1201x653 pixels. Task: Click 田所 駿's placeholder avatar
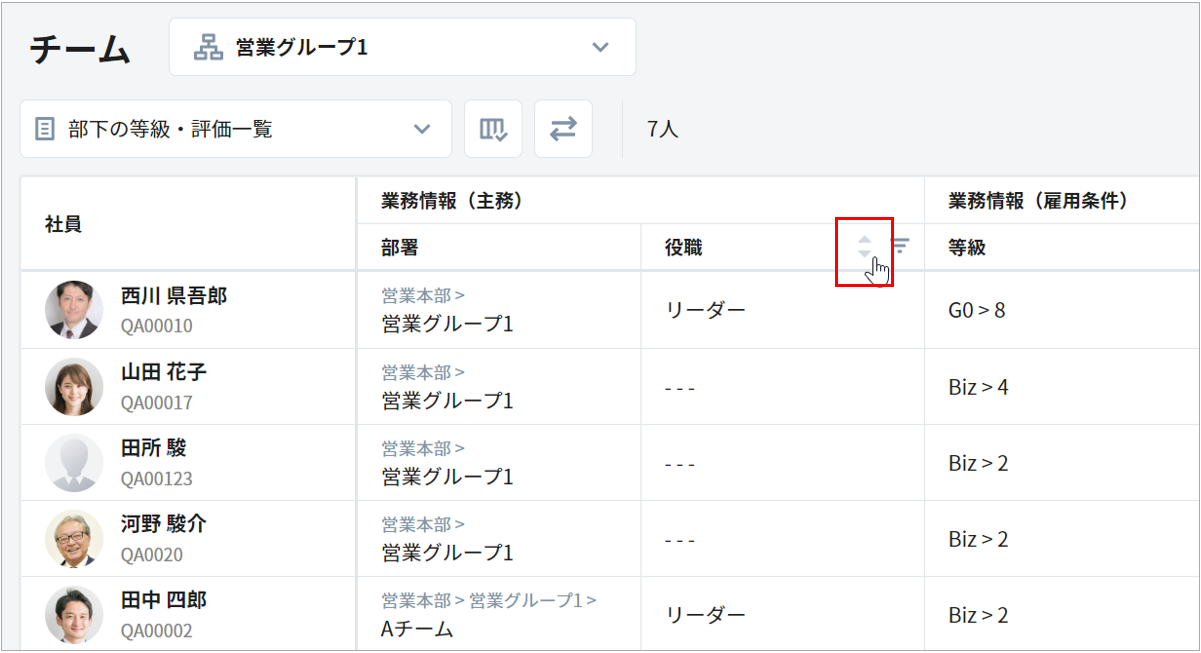click(x=74, y=463)
